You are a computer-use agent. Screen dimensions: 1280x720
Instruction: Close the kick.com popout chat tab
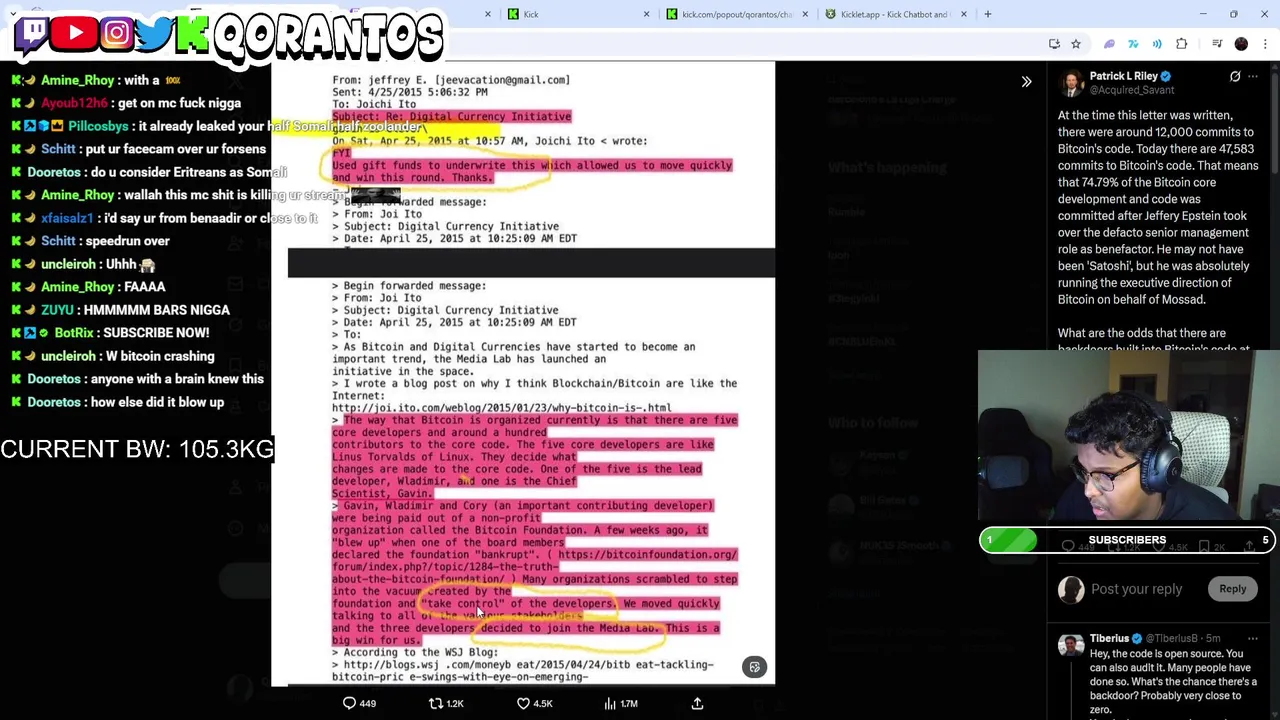(805, 14)
